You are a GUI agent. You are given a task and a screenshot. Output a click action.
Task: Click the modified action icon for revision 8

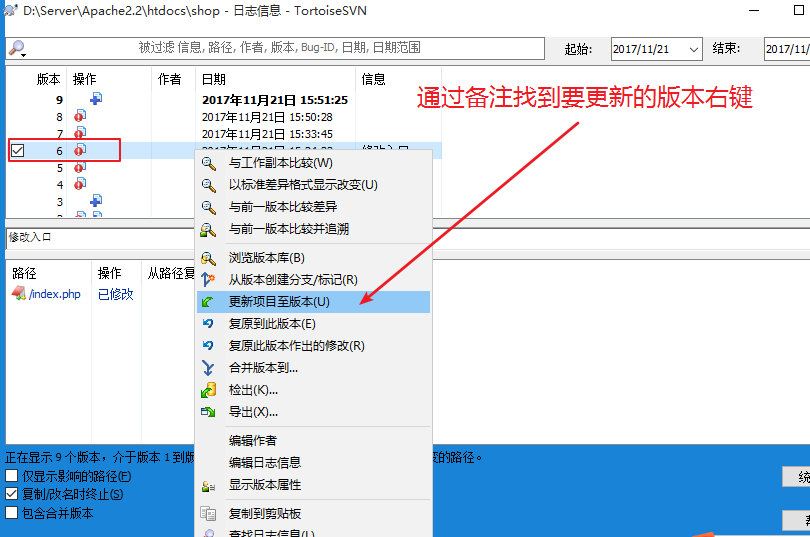pos(79,117)
